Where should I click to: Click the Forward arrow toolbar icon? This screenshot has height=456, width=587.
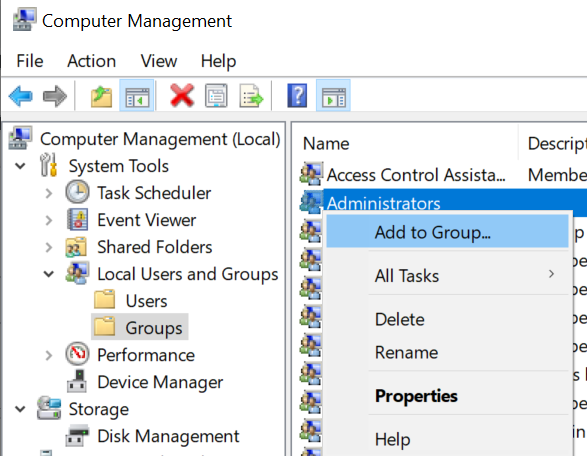click(x=55, y=96)
